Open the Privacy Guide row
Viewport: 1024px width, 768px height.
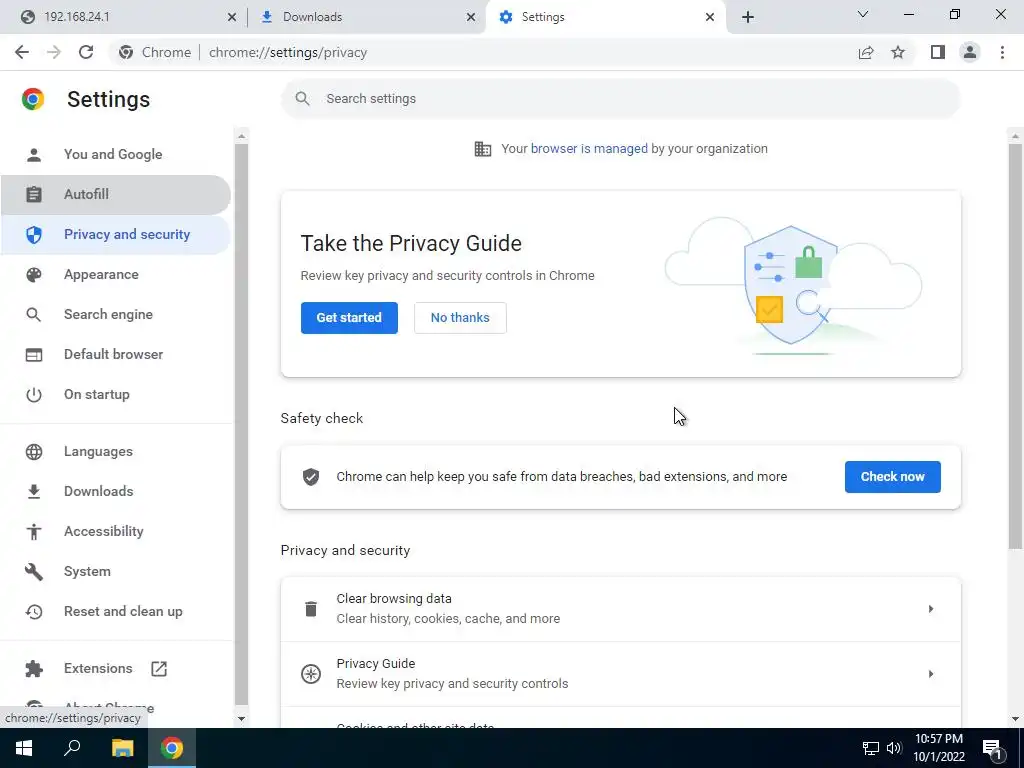coord(620,674)
